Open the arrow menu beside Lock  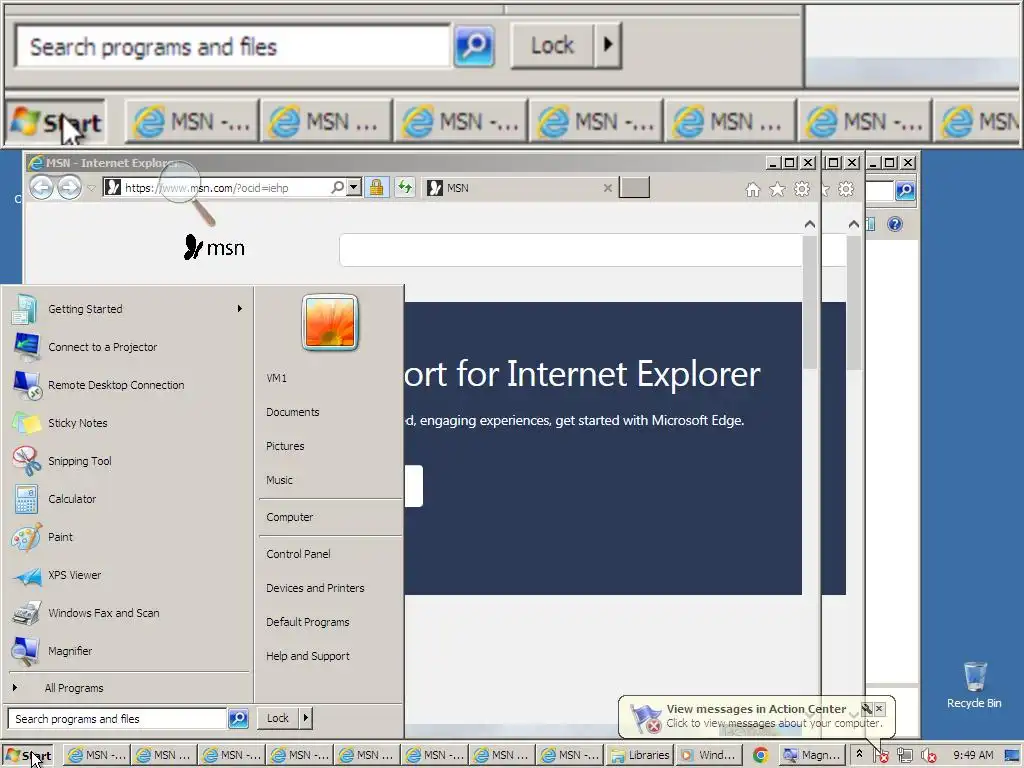(x=306, y=718)
